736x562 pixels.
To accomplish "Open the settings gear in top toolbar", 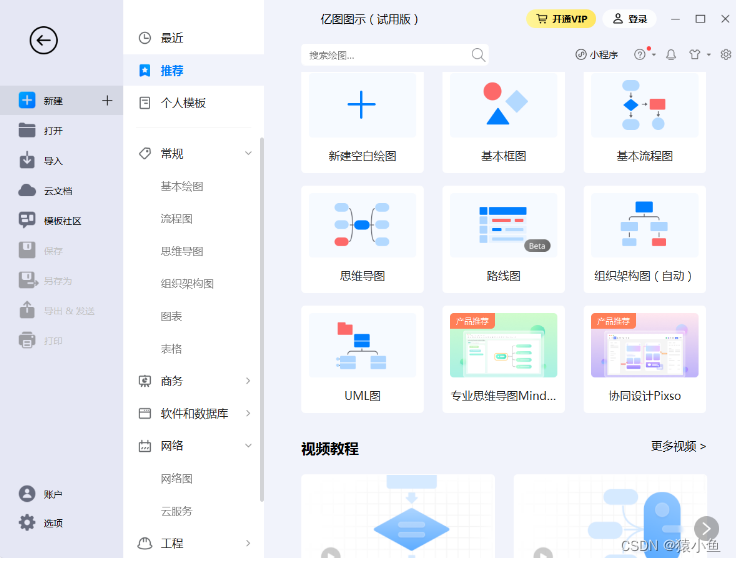I will click(x=726, y=54).
